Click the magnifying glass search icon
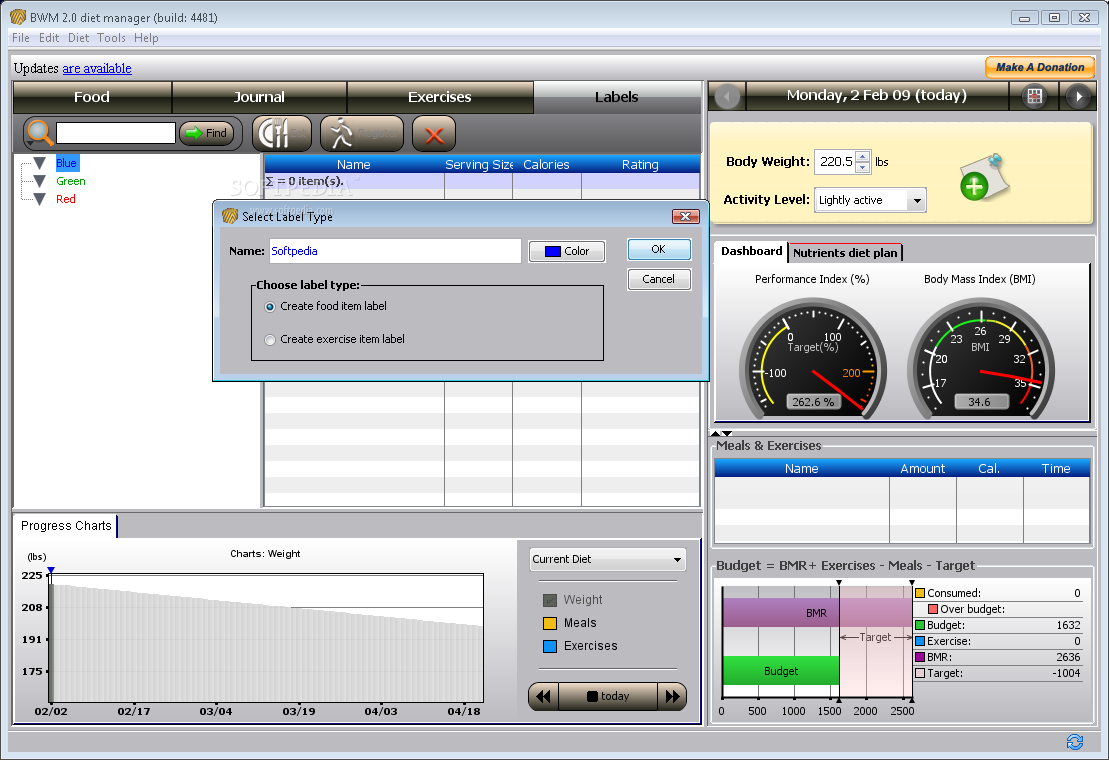1109x760 pixels. tap(39, 133)
